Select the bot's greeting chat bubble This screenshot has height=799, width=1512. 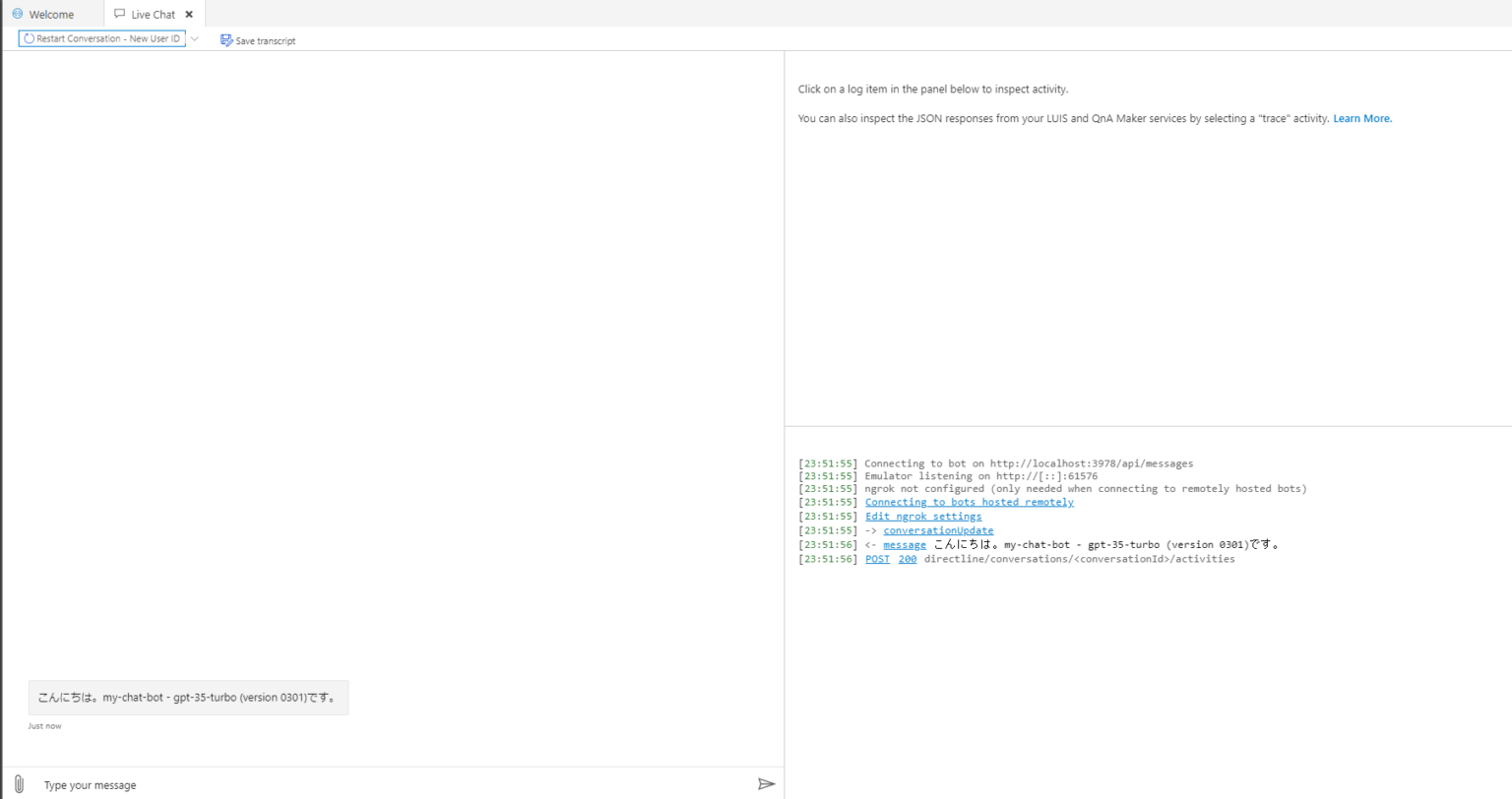pos(187,697)
